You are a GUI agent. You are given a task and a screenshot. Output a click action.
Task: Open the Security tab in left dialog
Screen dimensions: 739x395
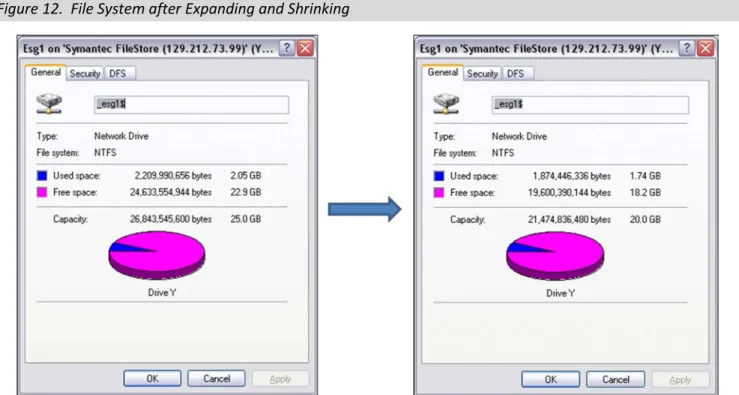pos(85,74)
